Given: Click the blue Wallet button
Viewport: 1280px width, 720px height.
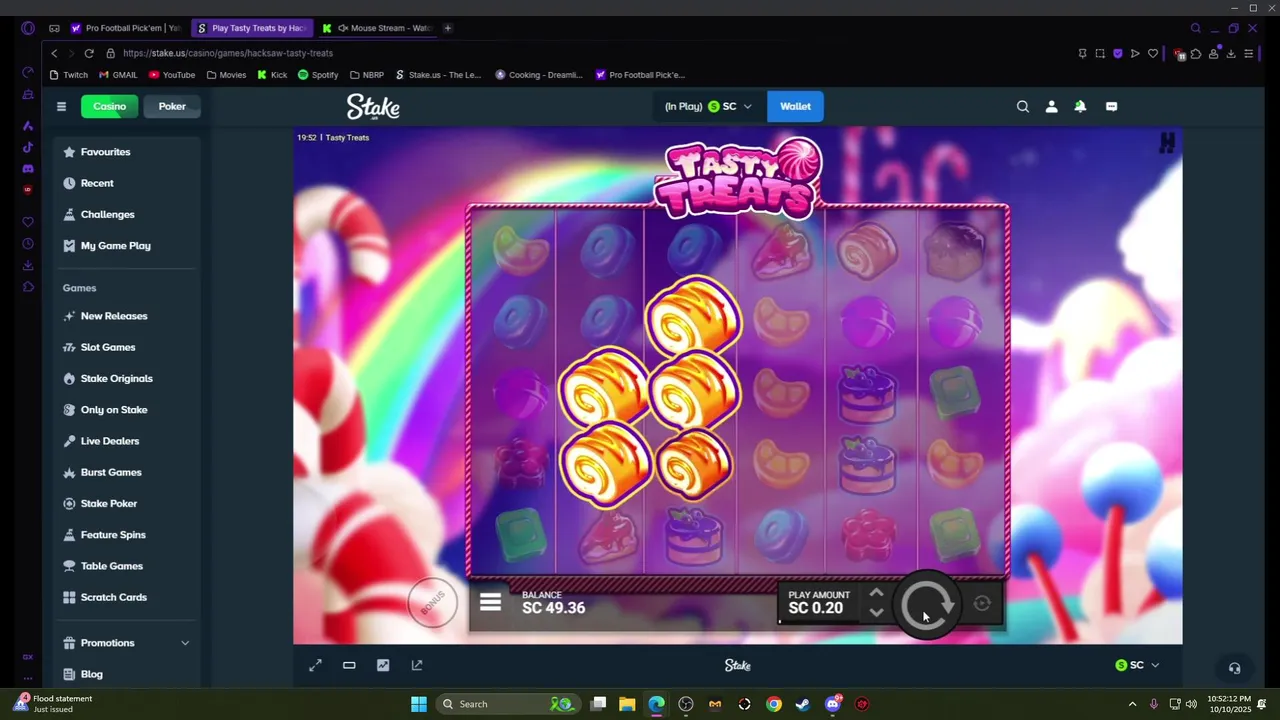Looking at the screenshot, I should point(795,106).
